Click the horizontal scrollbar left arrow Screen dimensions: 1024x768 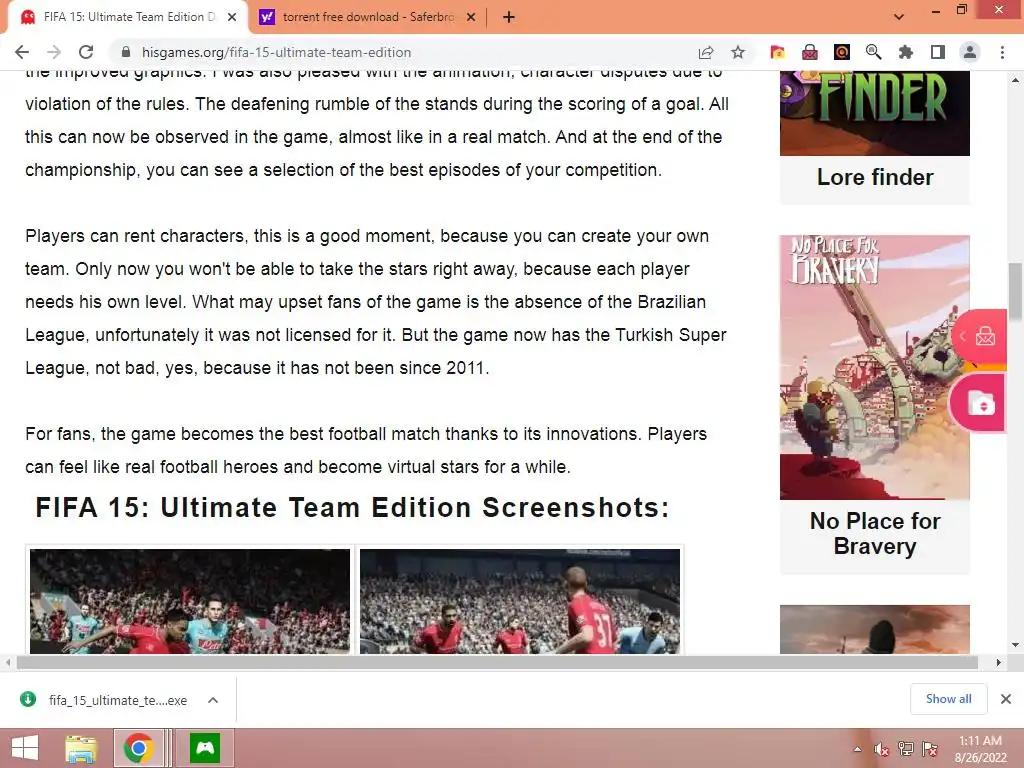pyautogui.click(x=8, y=663)
